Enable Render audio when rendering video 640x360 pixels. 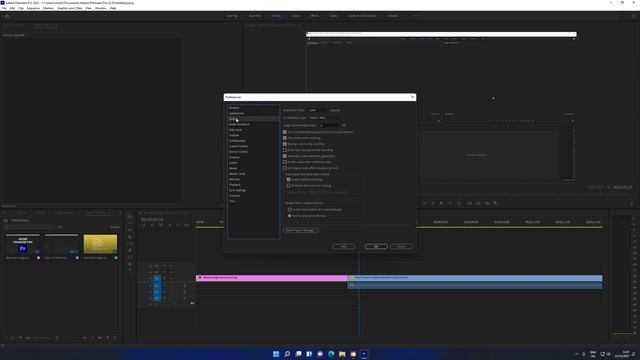click(x=285, y=162)
